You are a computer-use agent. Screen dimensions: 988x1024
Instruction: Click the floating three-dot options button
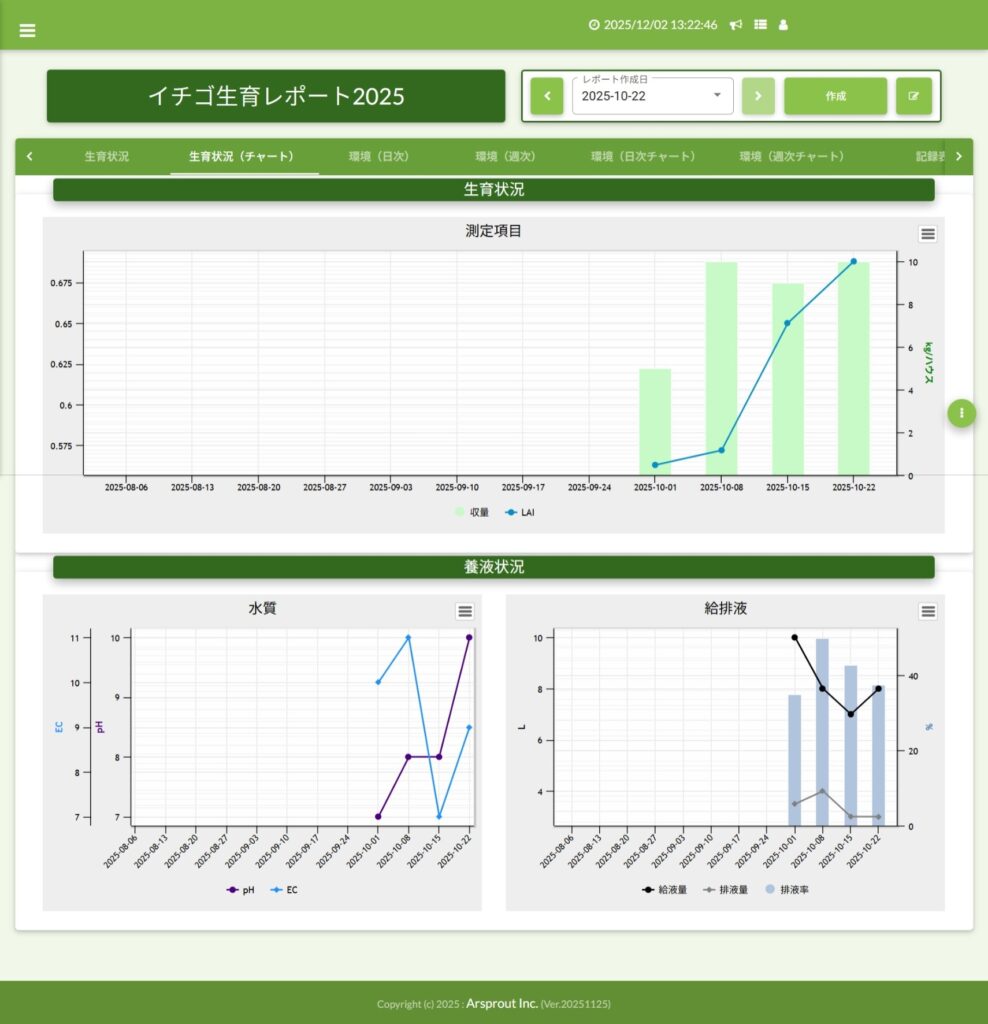[x=961, y=412]
